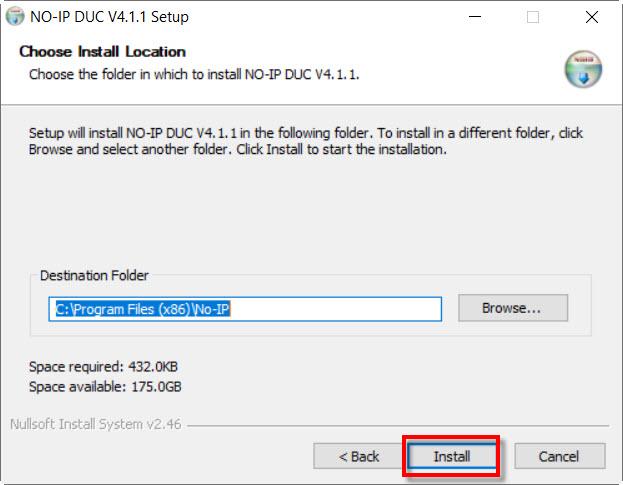This screenshot has width=623, height=485.
Task: Close the setup window with the X
Action: [x=592, y=17]
